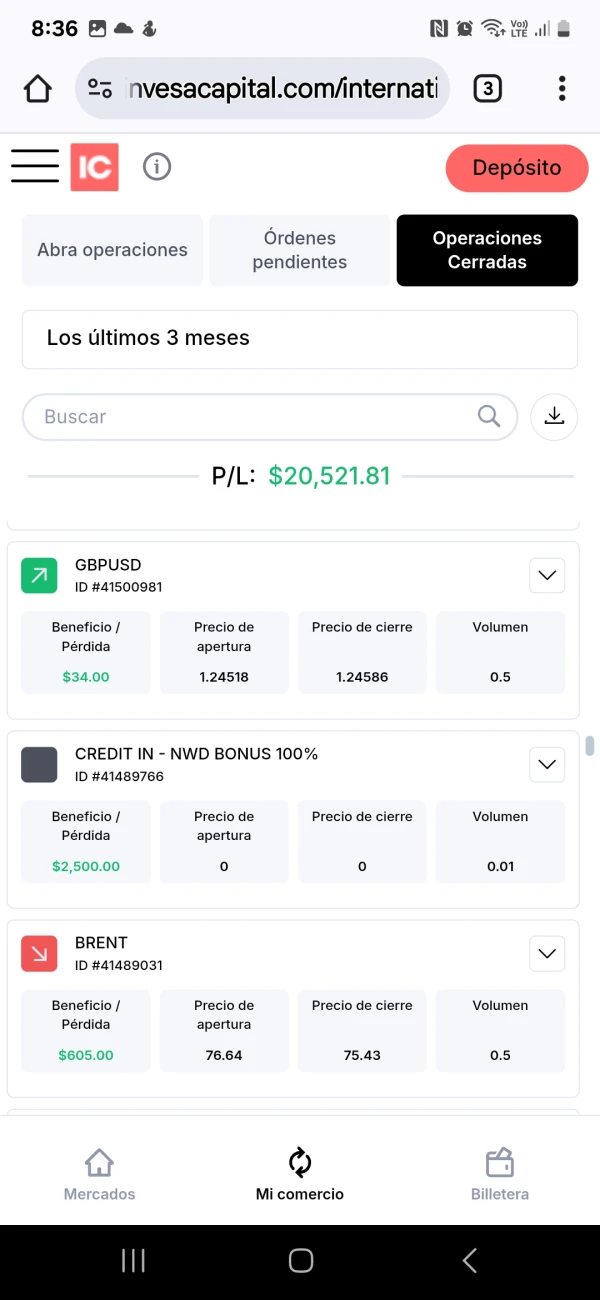
Task: Download closed operations report
Action: click(x=554, y=417)
